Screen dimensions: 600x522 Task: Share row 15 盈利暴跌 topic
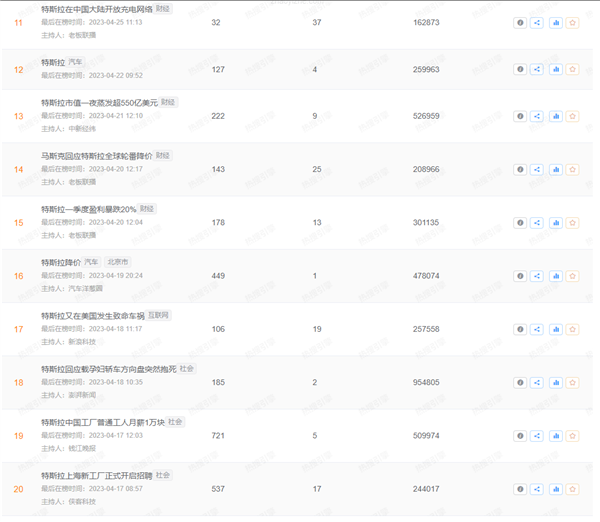(x=537, y=223)
